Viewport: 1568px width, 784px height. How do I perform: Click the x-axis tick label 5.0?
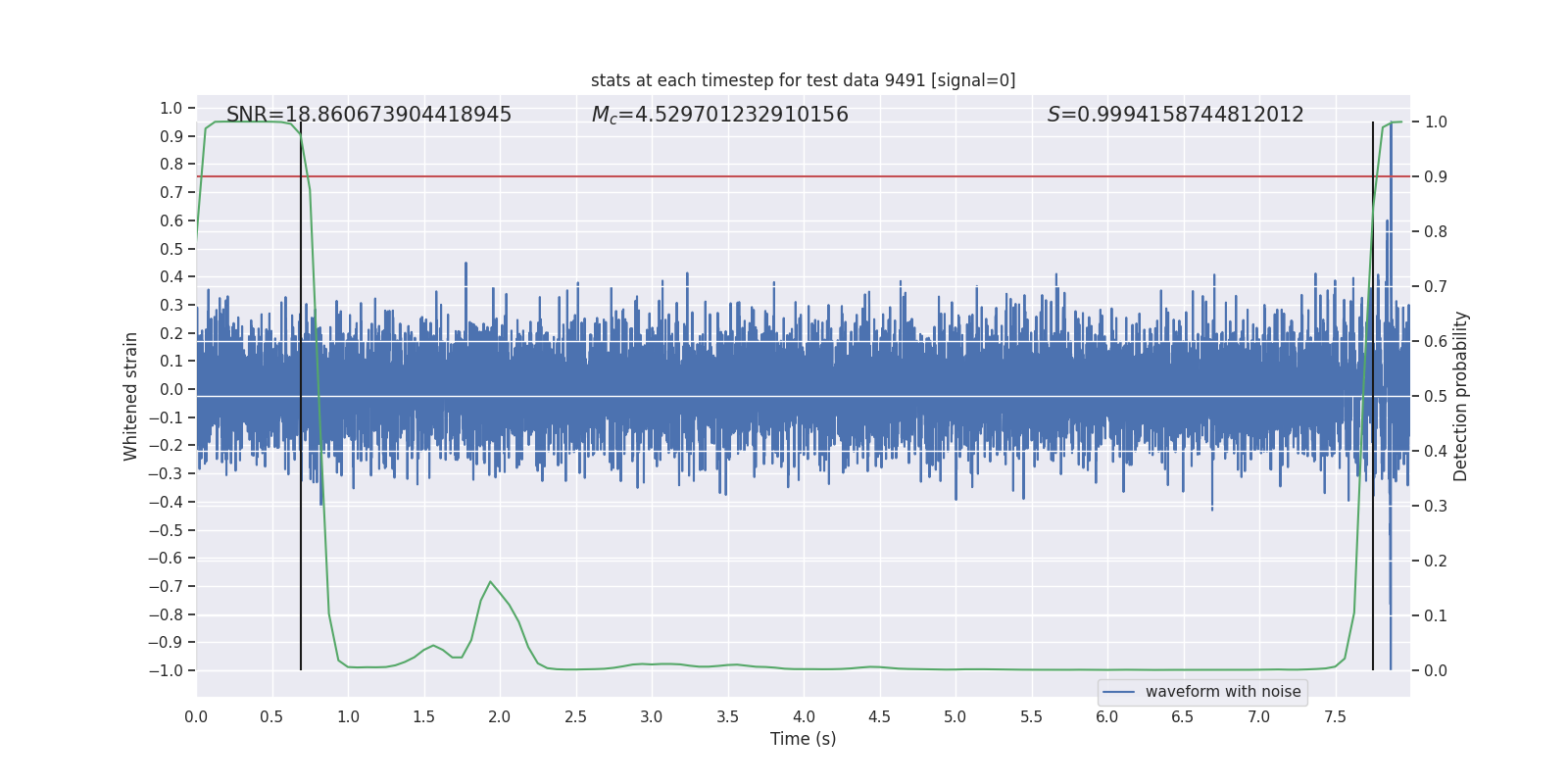point(955,717)
